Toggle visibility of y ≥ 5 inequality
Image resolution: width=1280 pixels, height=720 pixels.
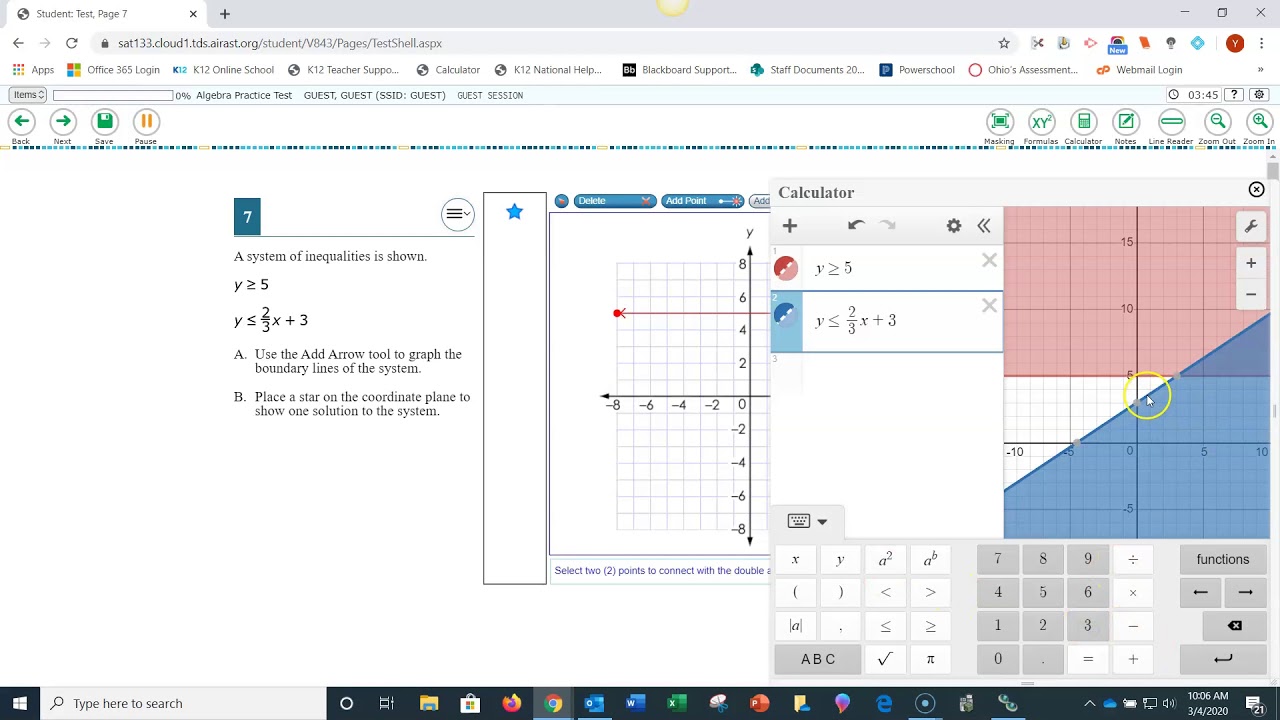coord(786,268)
